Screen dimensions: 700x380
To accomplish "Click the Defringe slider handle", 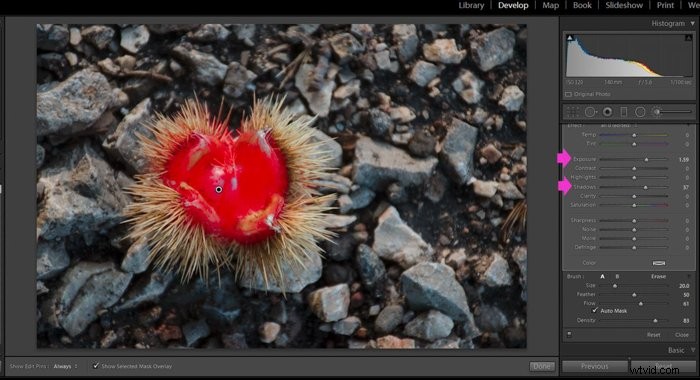I will tap(634, 247).
